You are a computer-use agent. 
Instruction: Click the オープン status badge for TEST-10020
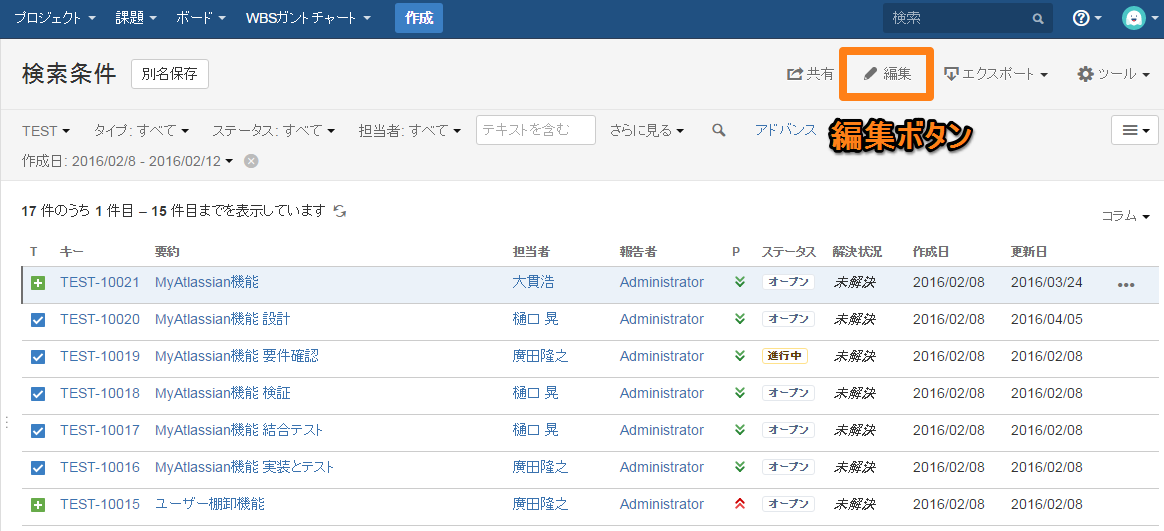pos(788,319)
